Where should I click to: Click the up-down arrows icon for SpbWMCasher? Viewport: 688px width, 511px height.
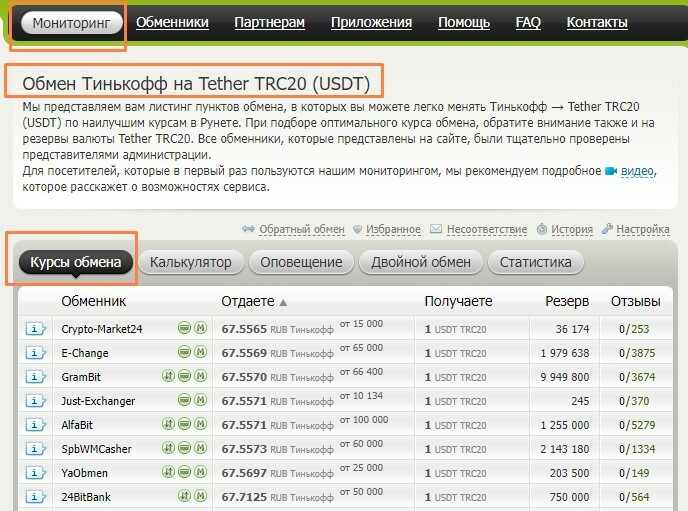pos(168,448)
